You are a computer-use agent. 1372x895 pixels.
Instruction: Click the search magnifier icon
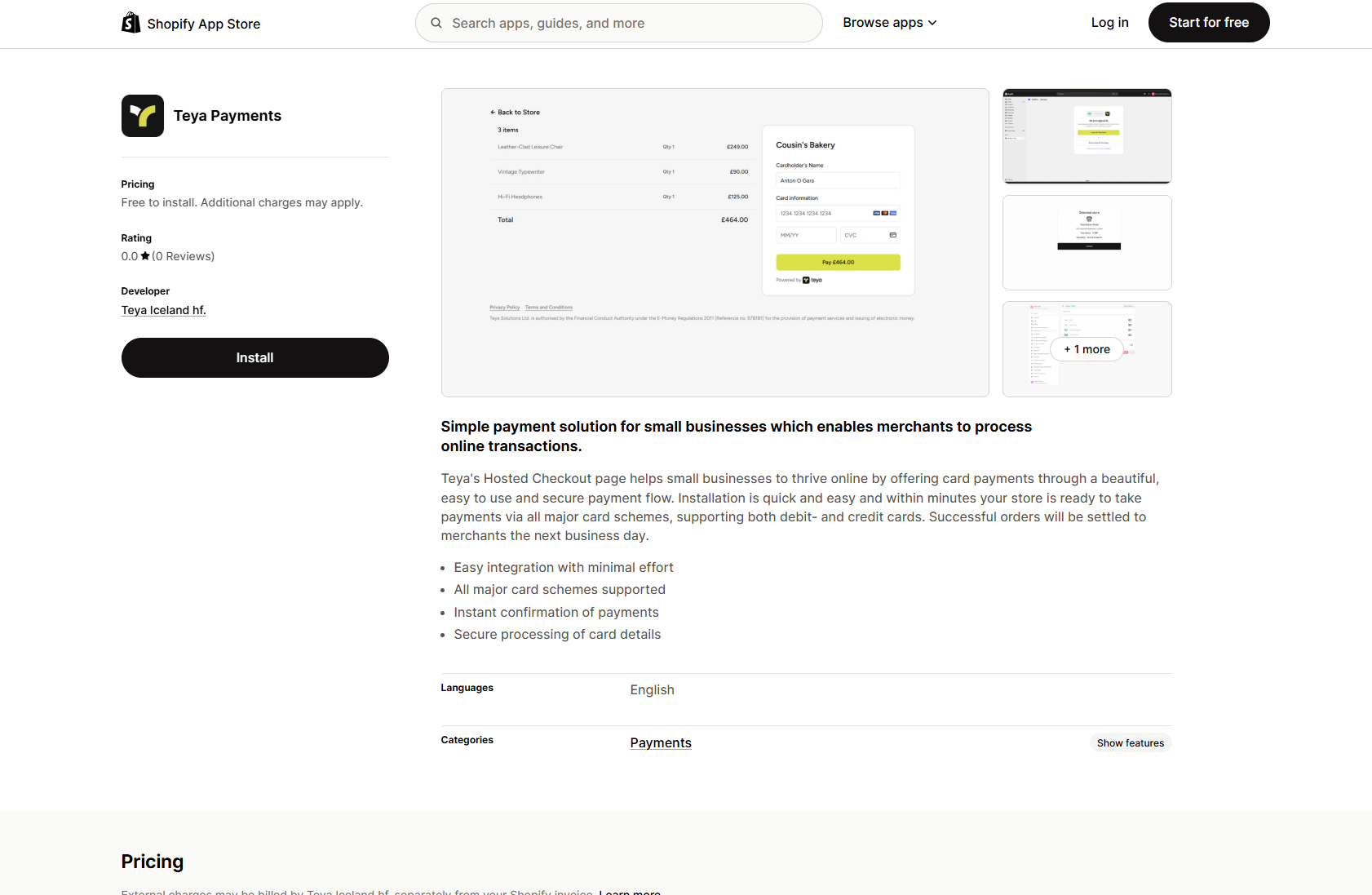(x=436, y=23)
